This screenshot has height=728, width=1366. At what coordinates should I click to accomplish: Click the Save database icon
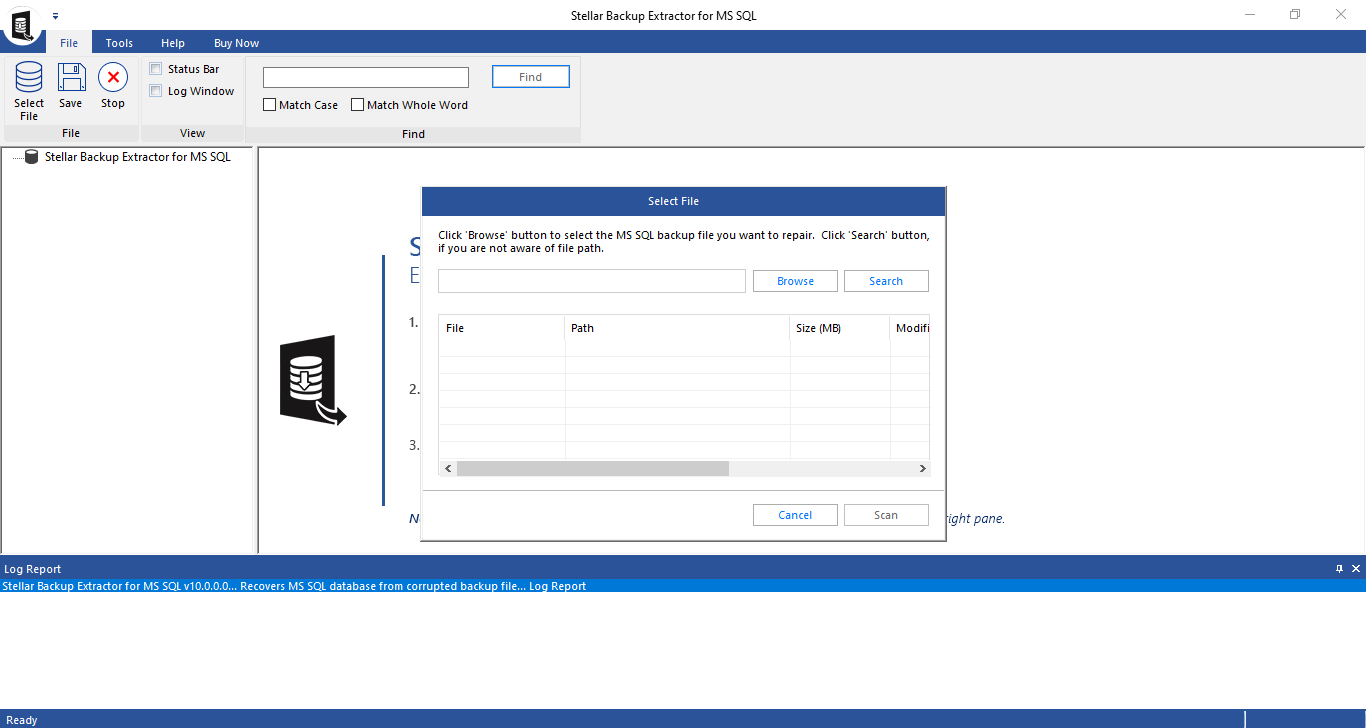[70, 88]
